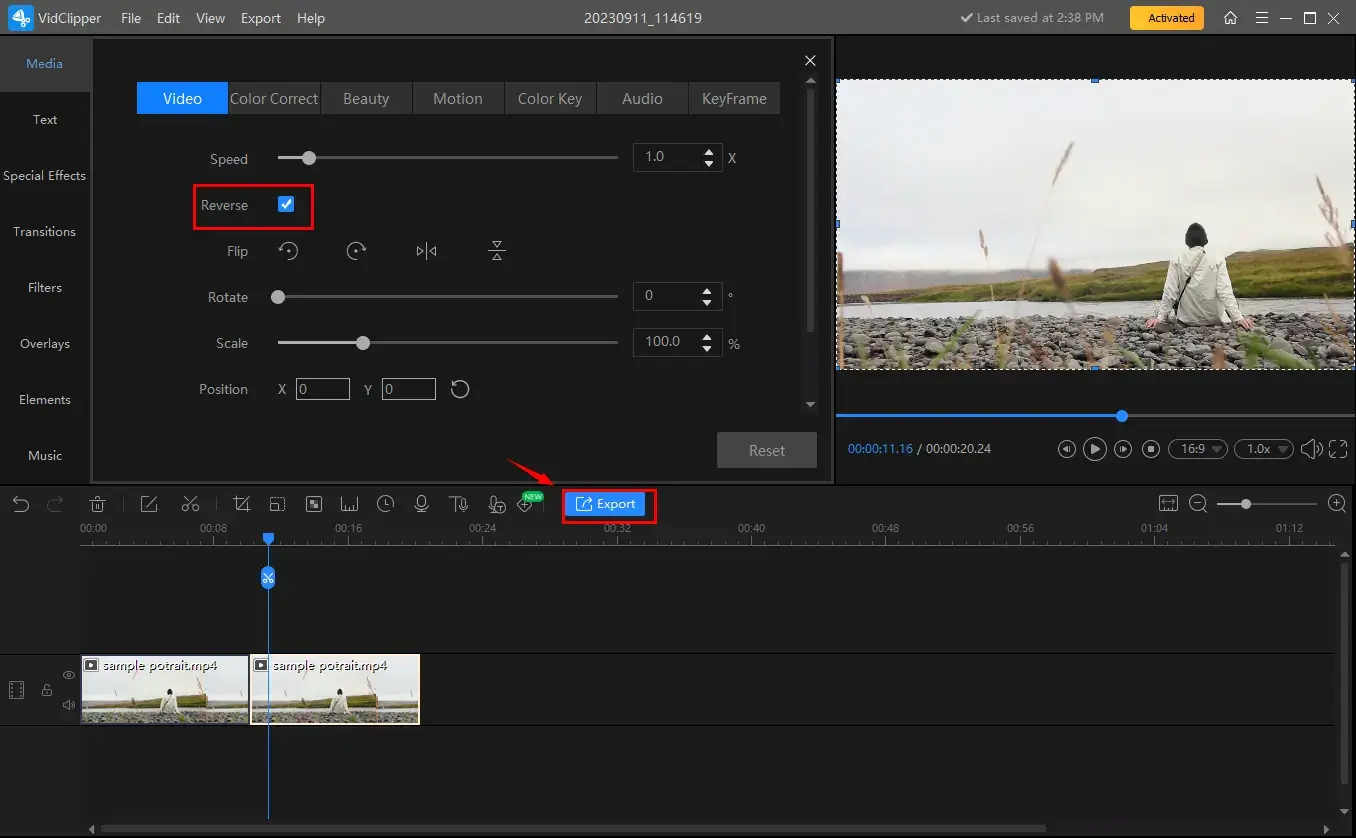Reset position with circular arrow

click(460, 389)
